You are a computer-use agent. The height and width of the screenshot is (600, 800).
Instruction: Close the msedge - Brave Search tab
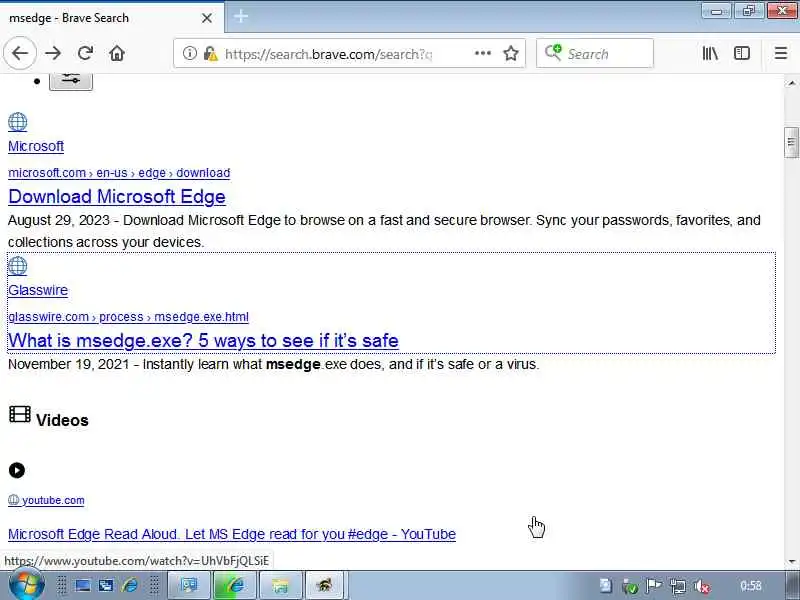pyautogui.click(x=207, y=18)
